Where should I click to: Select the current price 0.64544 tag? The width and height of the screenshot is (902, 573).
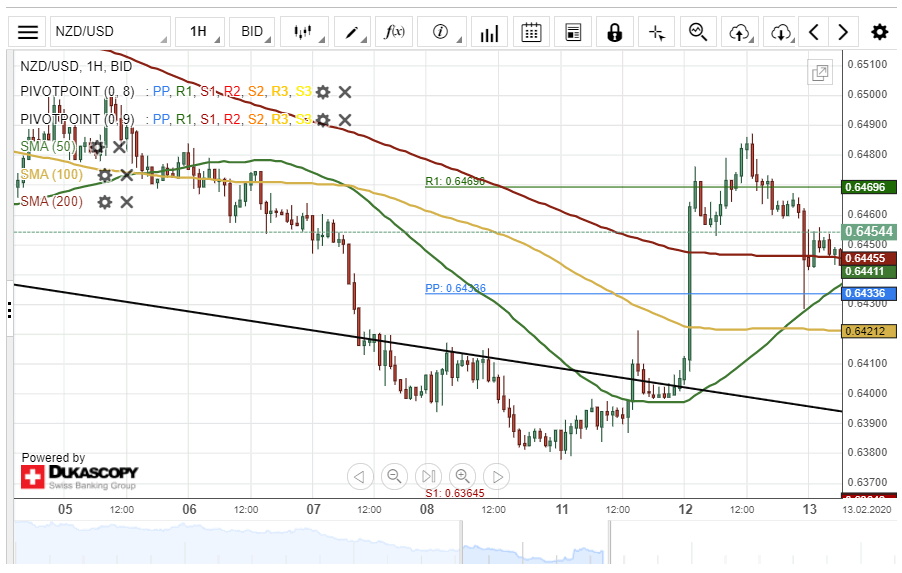(869, 231)
